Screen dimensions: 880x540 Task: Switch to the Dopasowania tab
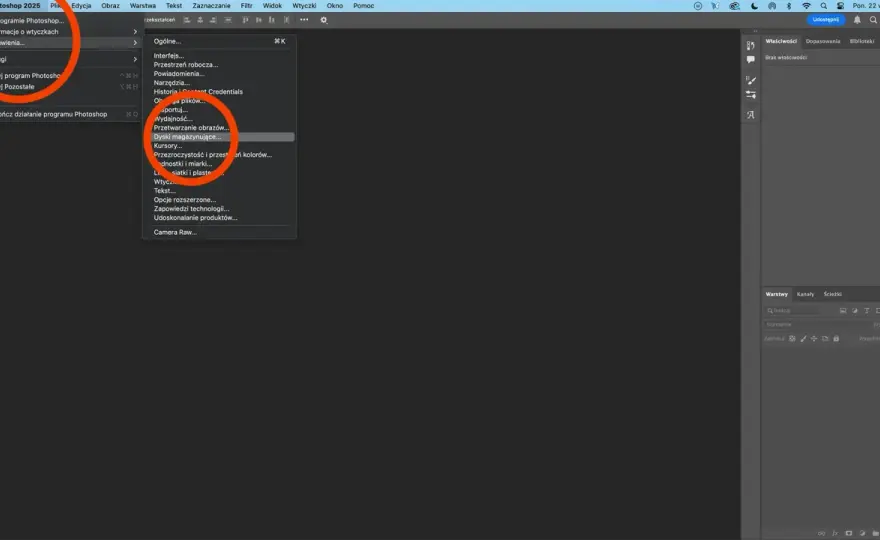pyautogui.click(x=823, y=42)
